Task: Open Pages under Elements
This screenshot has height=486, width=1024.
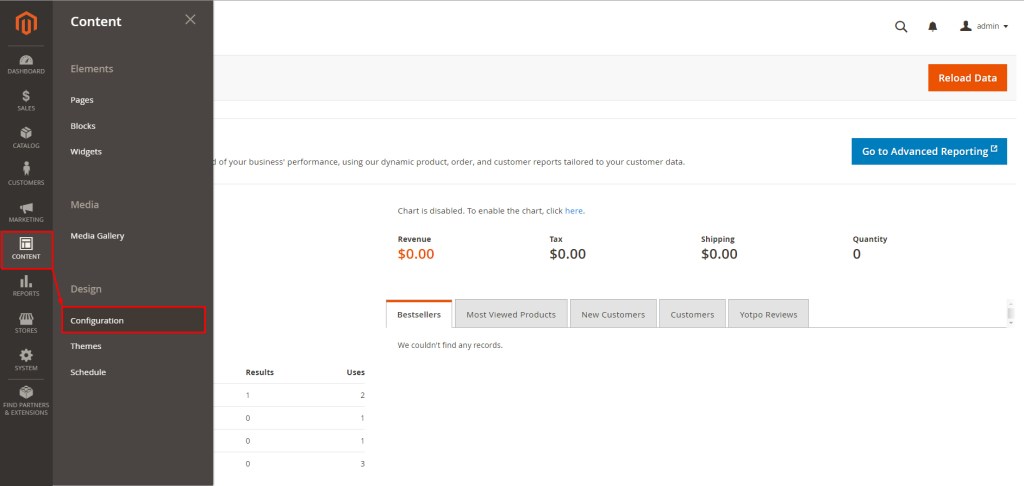Action: click(x=82, y=100)
